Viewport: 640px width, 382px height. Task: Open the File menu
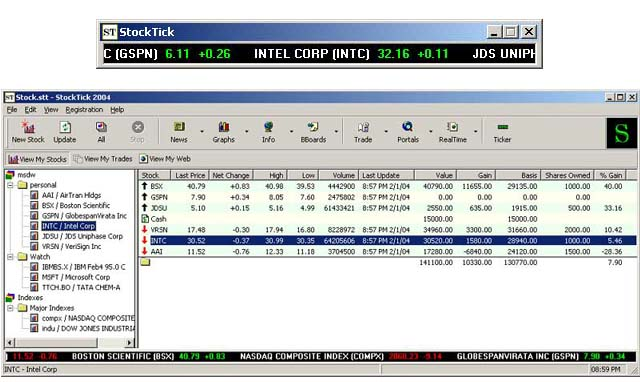(12, 109)
